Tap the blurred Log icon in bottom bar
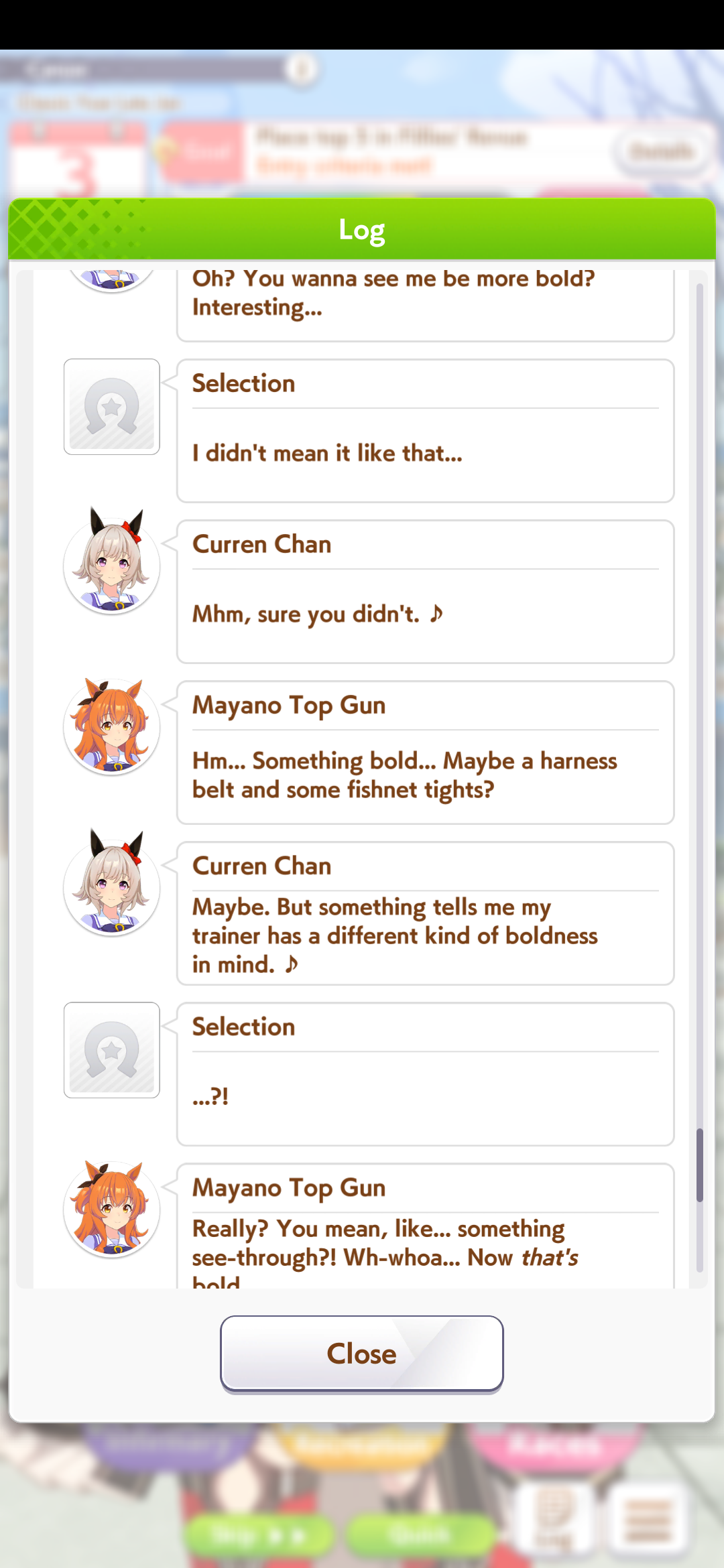This screenshot has width=724, height=1568. tap(554, 1518)
